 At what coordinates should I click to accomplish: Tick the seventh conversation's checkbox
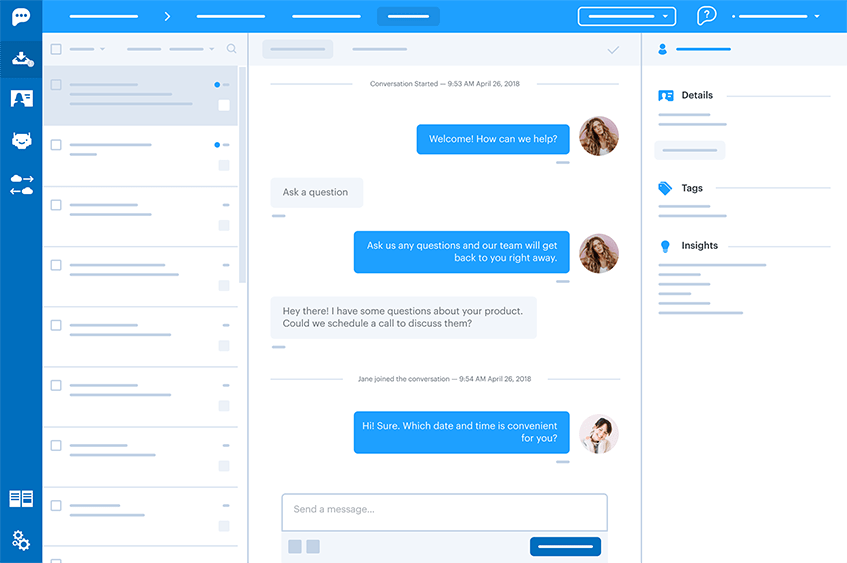coord(56,445)
